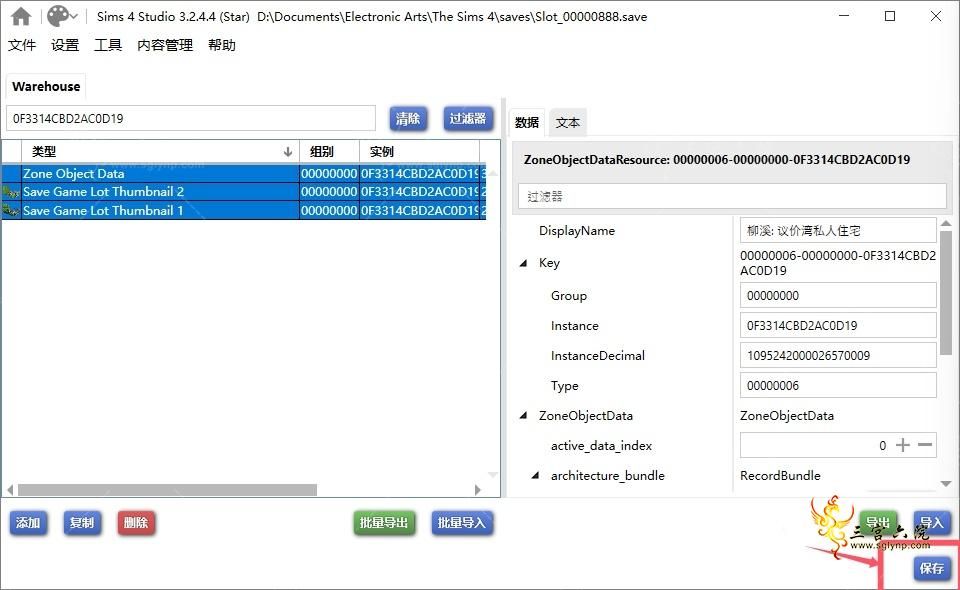The width and height of the screenshot is (960, 590).
Task: Edit the DisplayName value field
Action: click(x=838, y=231)
